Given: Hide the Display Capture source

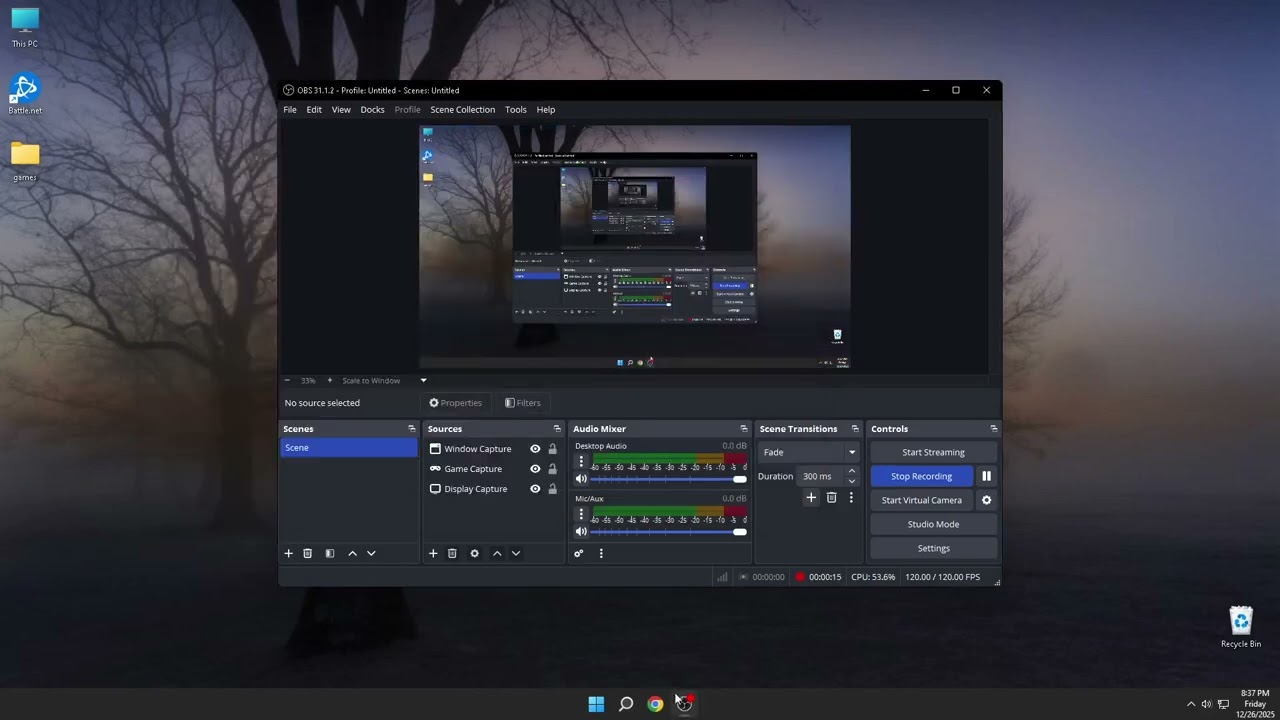Looking at the screenshot, I should (535, 489).
